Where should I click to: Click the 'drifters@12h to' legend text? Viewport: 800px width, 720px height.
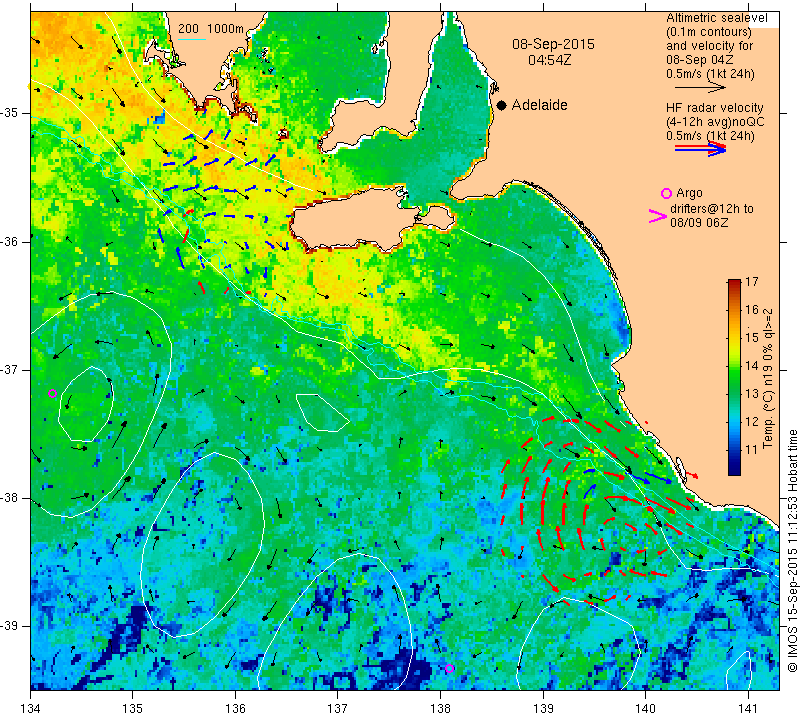coord(711,209)
